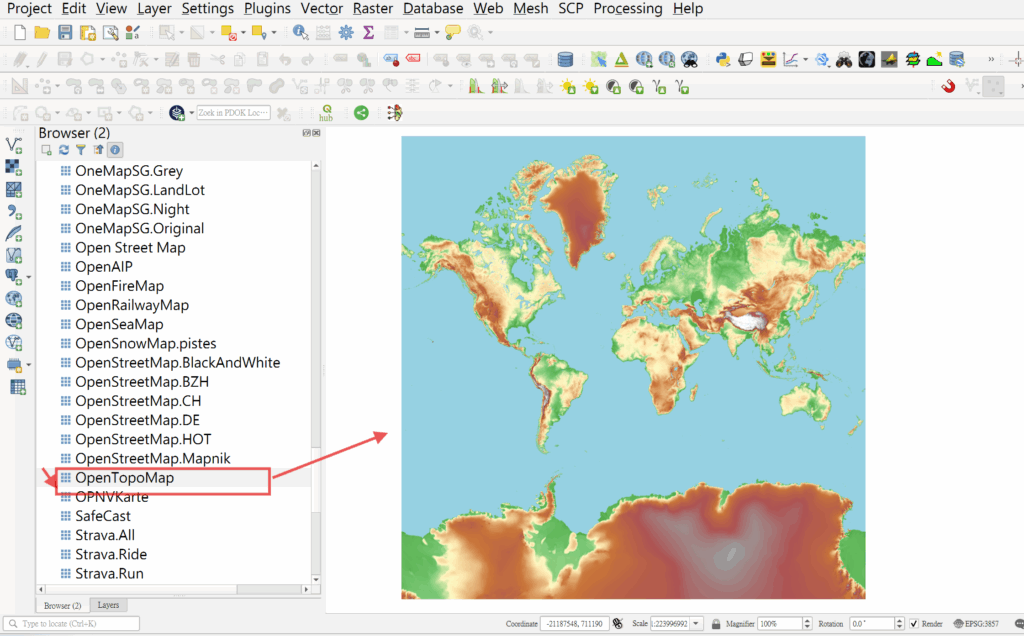Click the Filter Browser funnel icon
This screenshot has height=636, width=1024.
click(81, 150)
